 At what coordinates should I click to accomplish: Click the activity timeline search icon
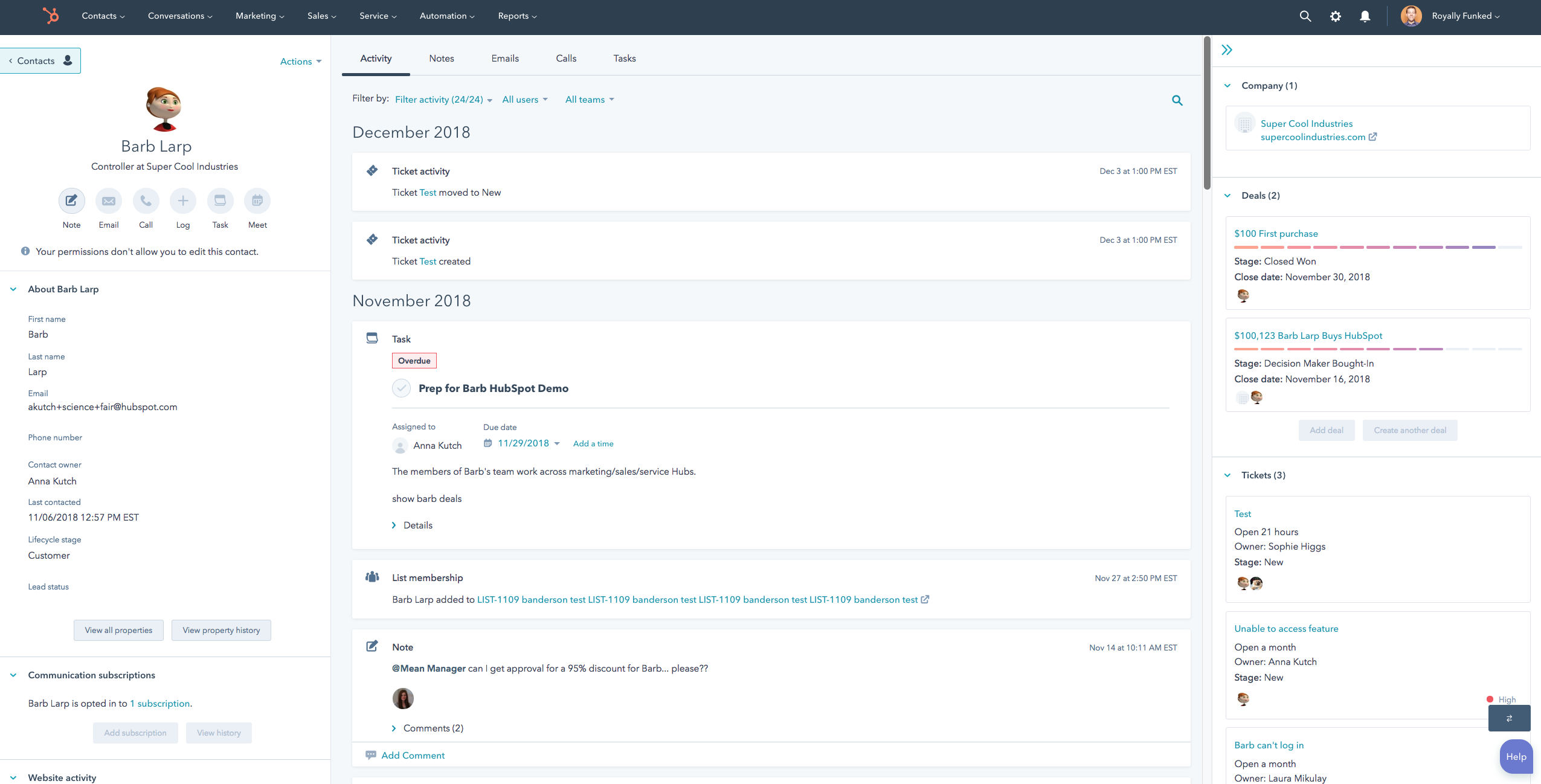click(x=1177, y=100)
